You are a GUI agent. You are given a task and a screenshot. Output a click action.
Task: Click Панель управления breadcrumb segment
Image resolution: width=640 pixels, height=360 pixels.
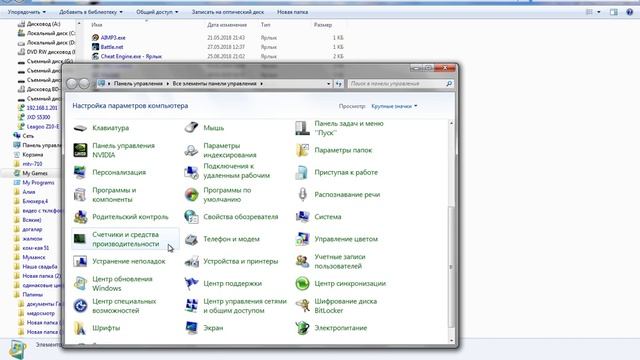[x=138, y=84]
